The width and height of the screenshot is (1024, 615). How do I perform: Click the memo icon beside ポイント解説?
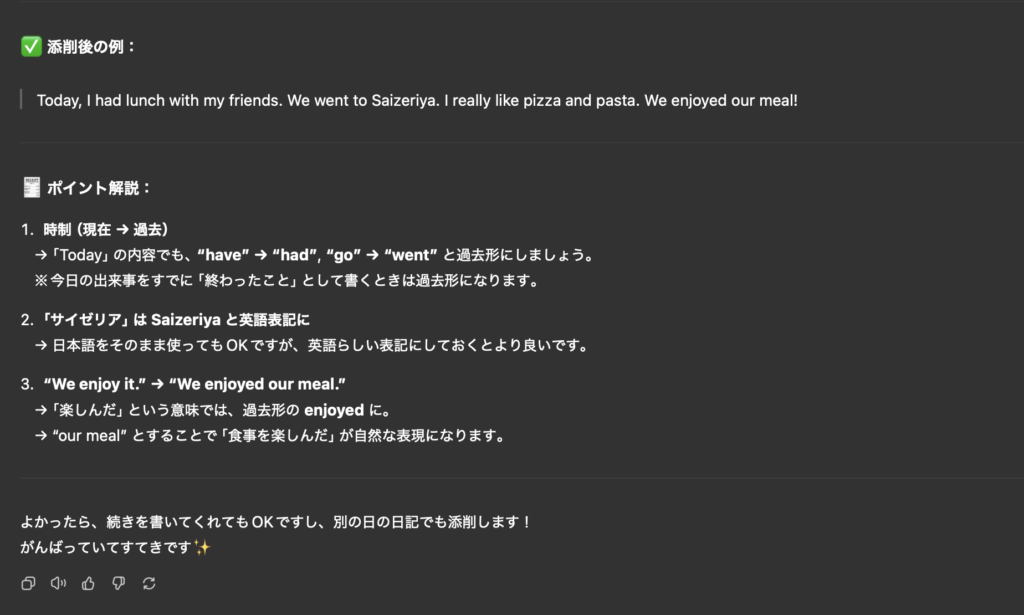point(31,187)
